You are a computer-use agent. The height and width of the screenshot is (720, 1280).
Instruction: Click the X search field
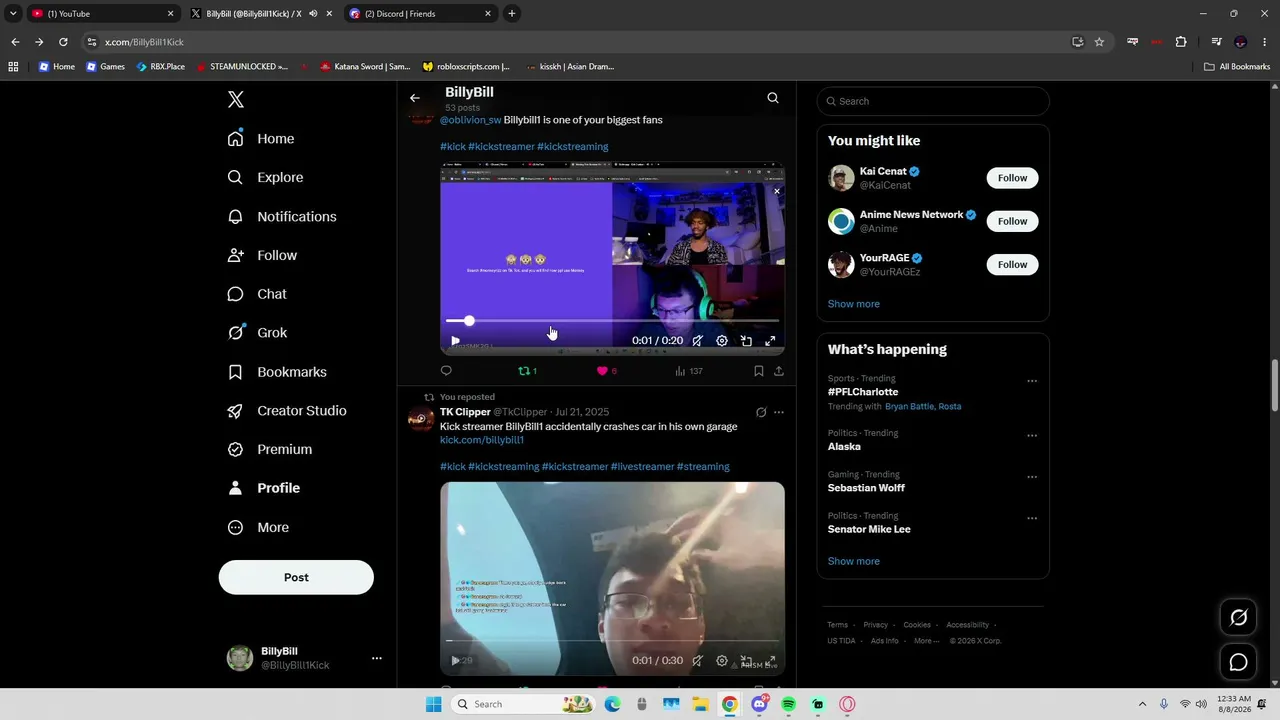(x=933, y=101)
